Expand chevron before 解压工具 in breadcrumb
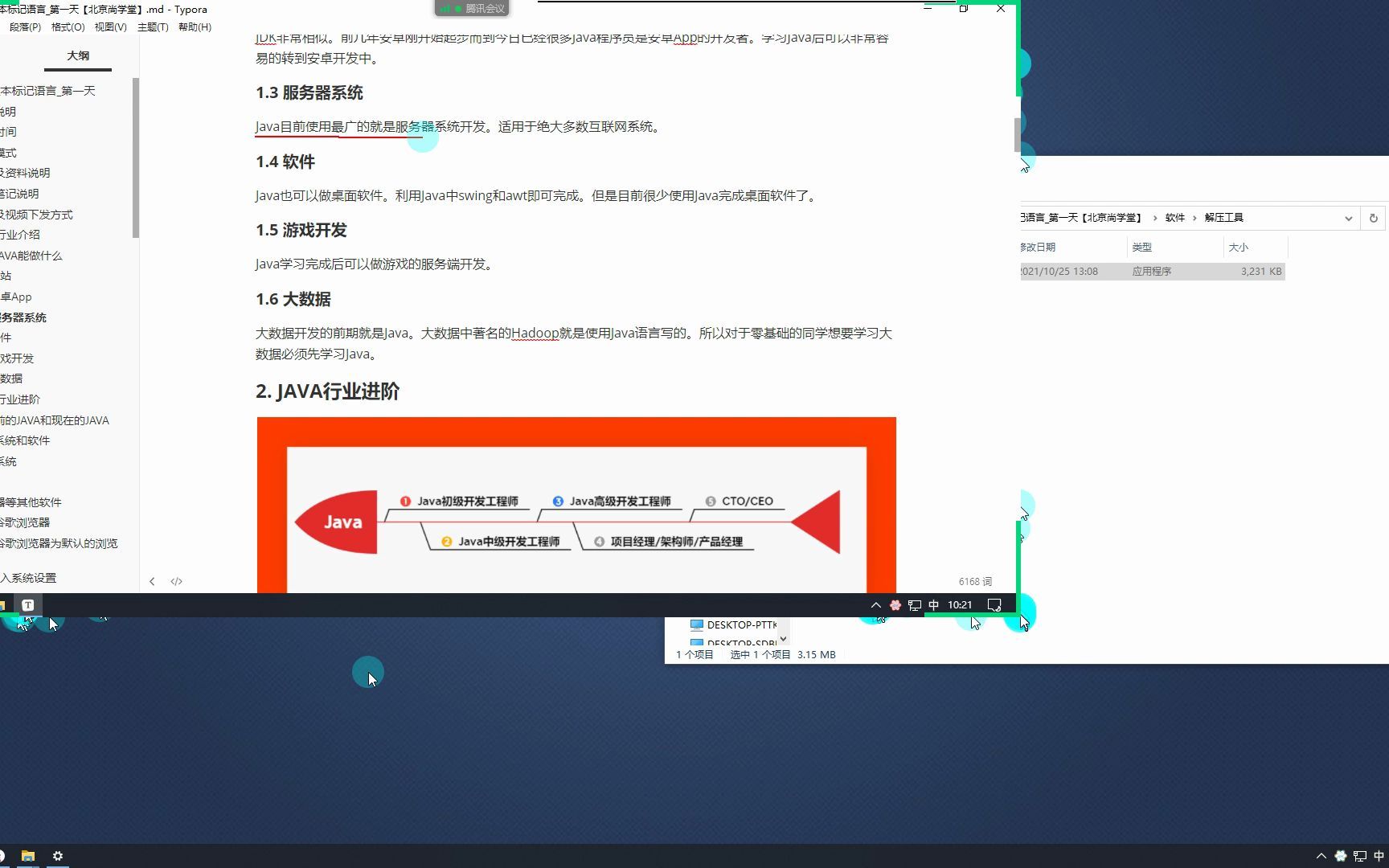1389x868 pixels. click(x=1194, y=218)
